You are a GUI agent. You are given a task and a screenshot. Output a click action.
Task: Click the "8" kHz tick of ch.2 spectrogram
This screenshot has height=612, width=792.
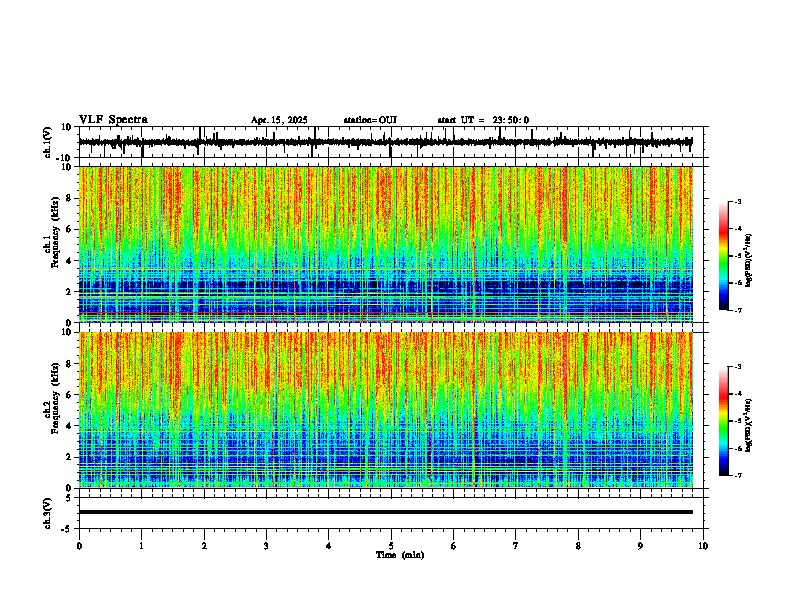pyautogui.click(x=69, y=364)
